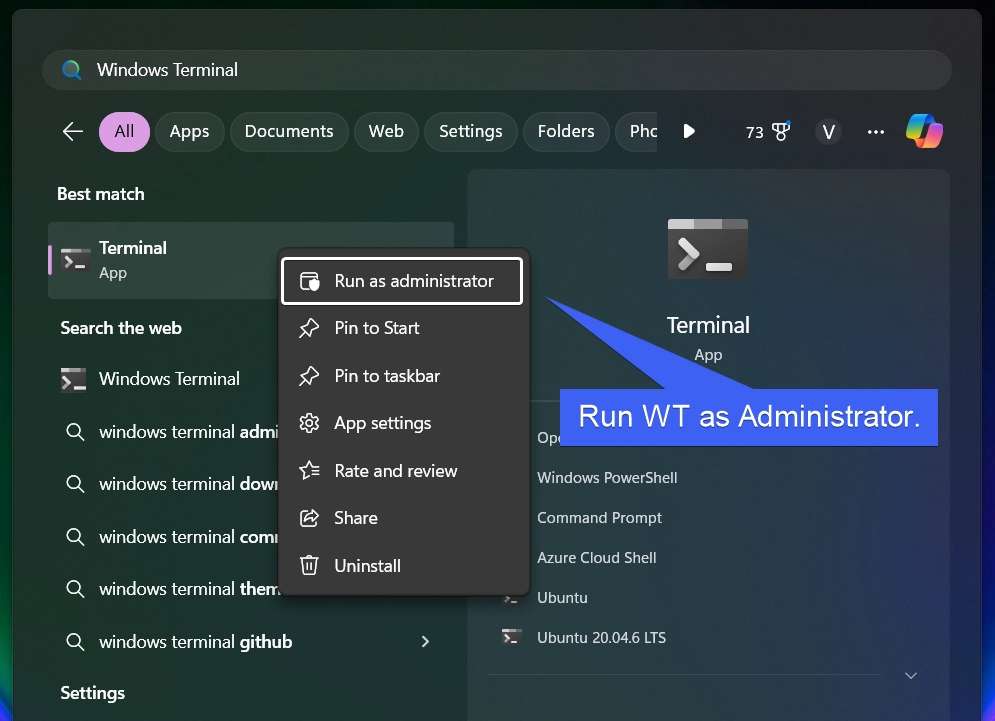Open the windows terminal commands suggestion

pyautogui.click(x=164, y=537)
